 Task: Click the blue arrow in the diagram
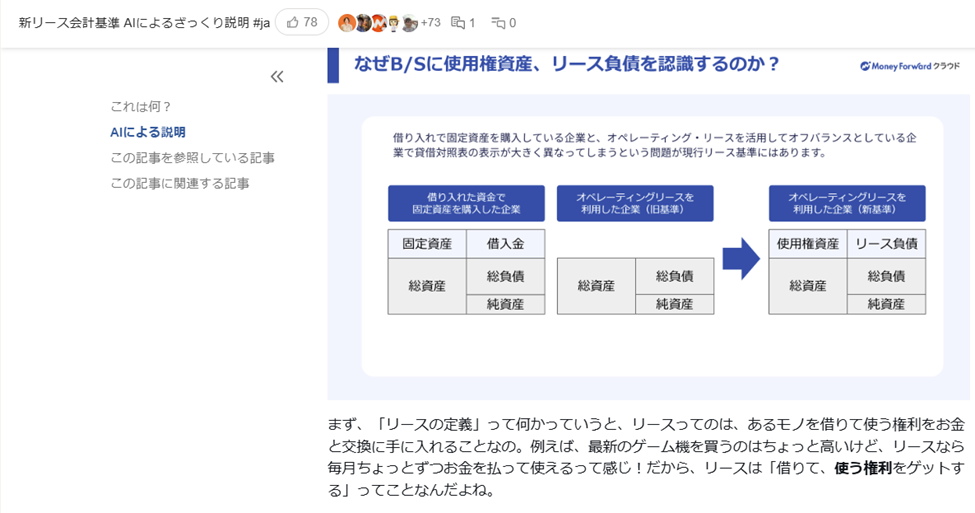(x=741, y=262)
